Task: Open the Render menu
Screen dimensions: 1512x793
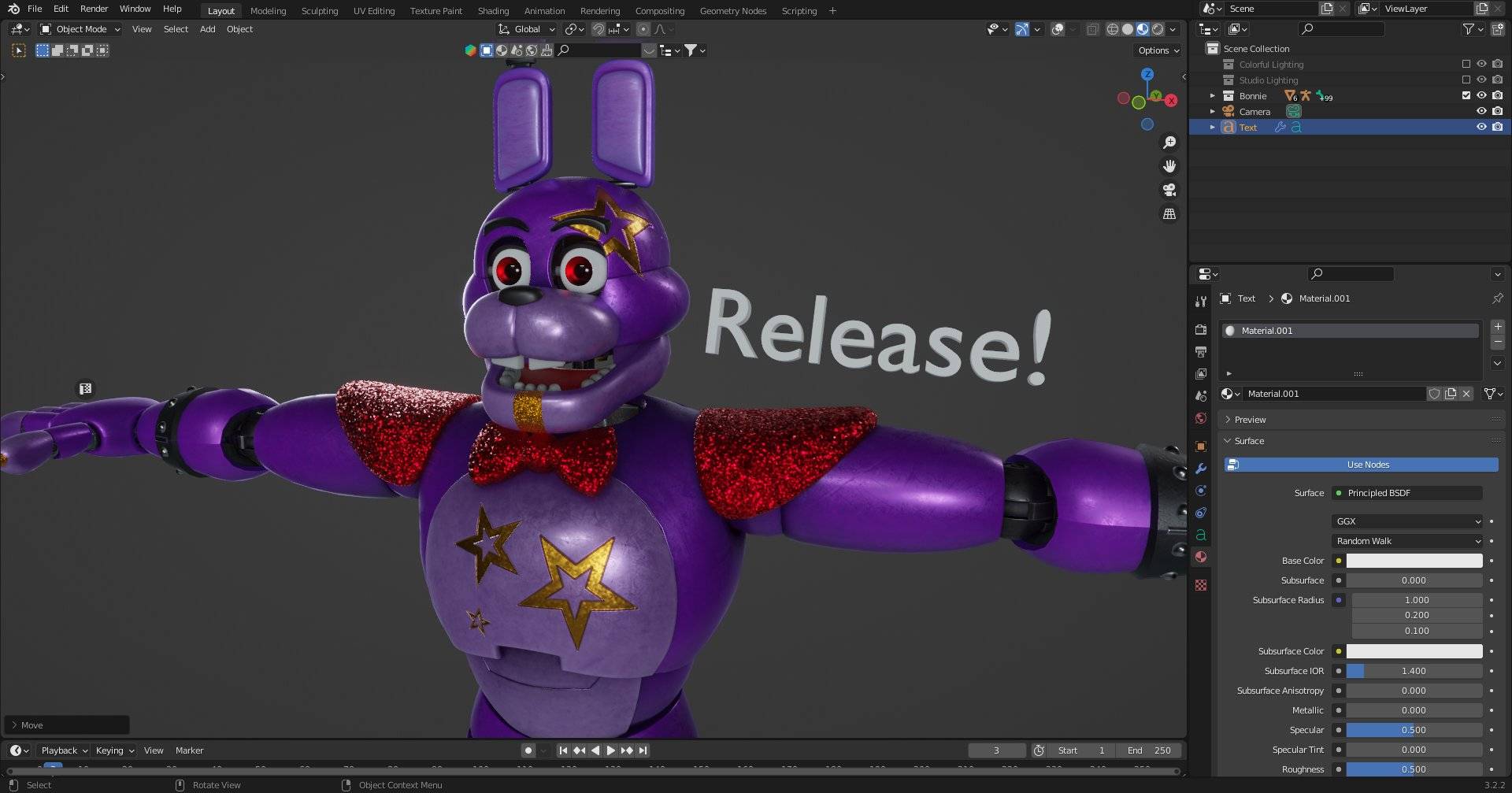Action: coord(94,9)
